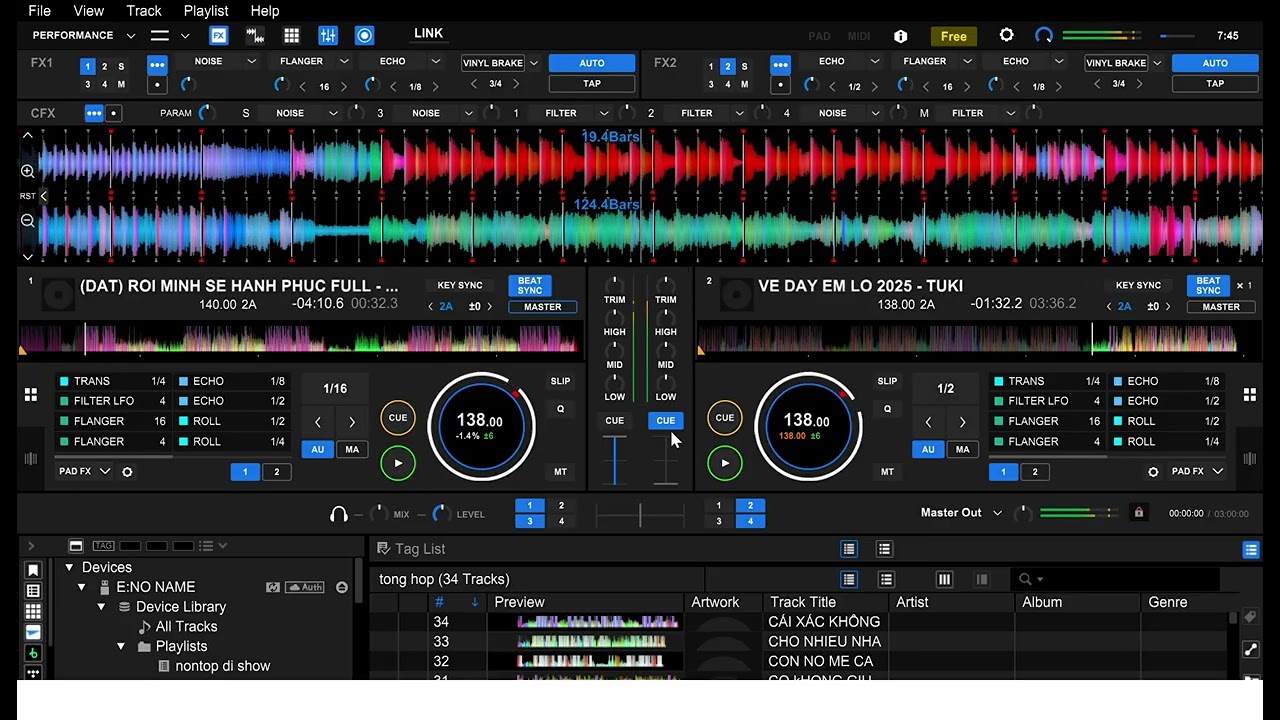This screenshot has width=1280, height=720.
Task: Open the sampler grid panel icon
Action: (291, 35)
